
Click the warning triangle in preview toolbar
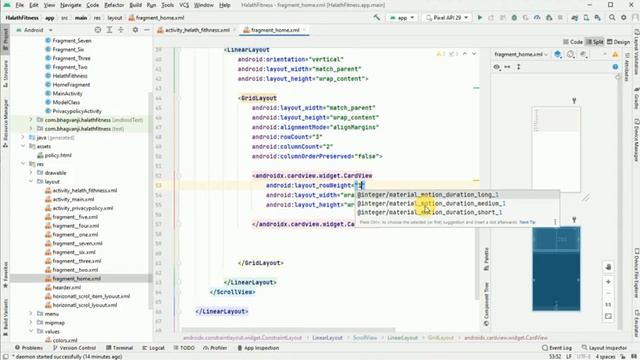(x=615, y=54)
